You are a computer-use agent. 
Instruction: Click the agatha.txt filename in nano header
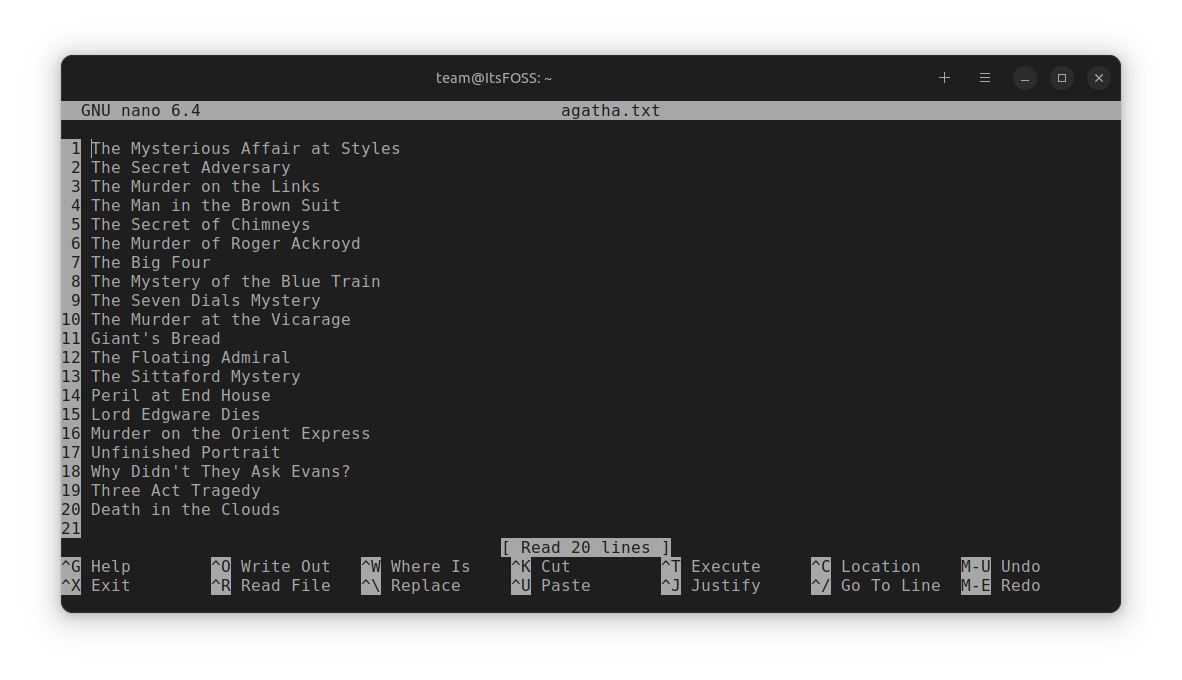(x=611, y=111)
